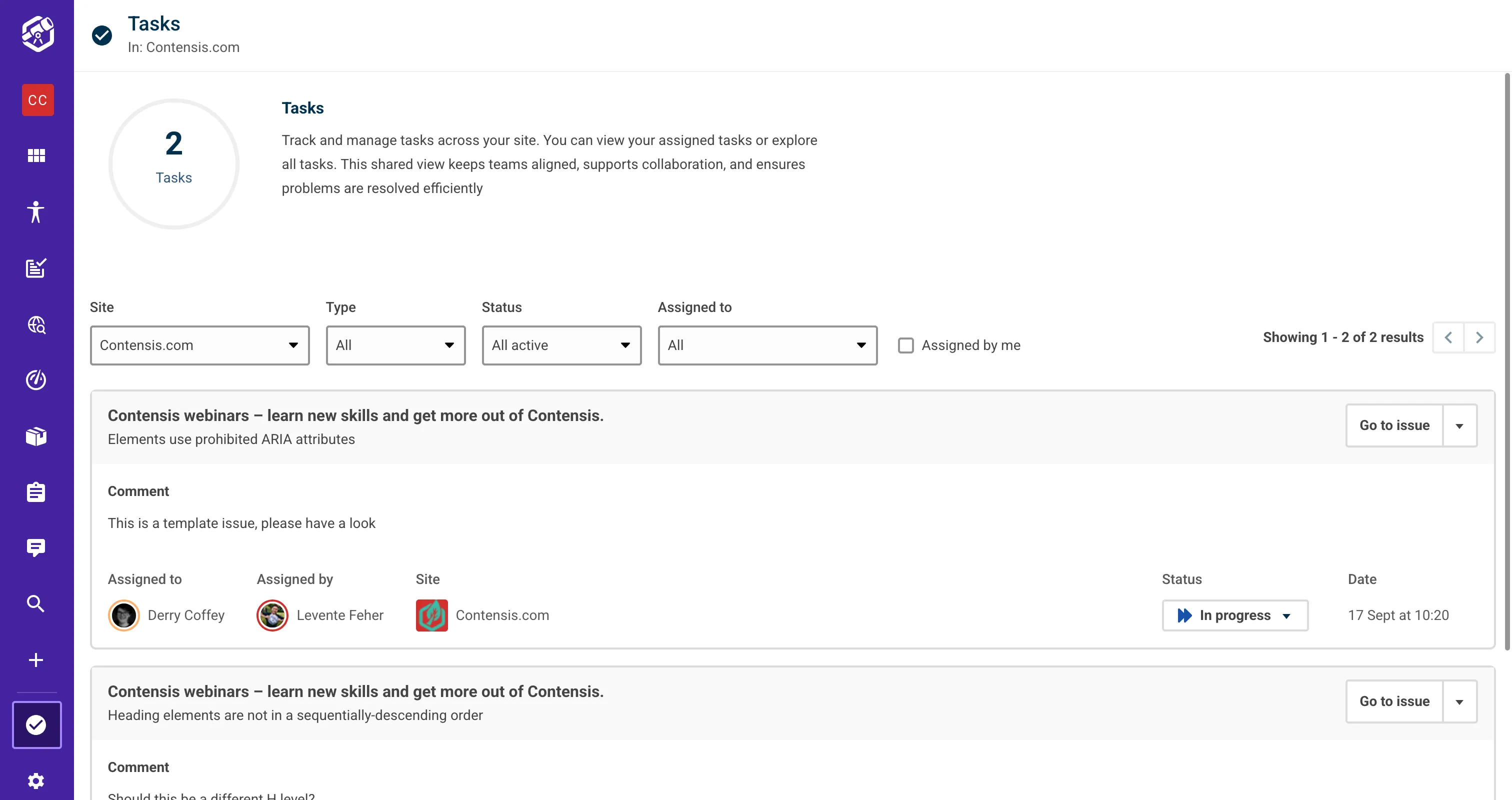Open the Status filter showing All active
Viewport: 1512px width, 800px height.
tap(561, 345)
